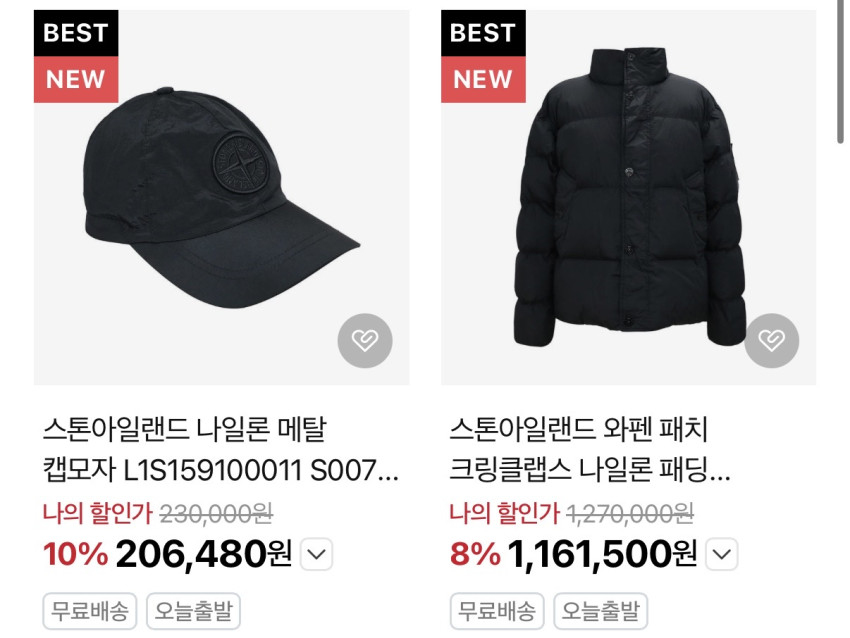850x638 pixels.
Task: Click the BEST badge on the jacket item
Action: tap(483, 33)
